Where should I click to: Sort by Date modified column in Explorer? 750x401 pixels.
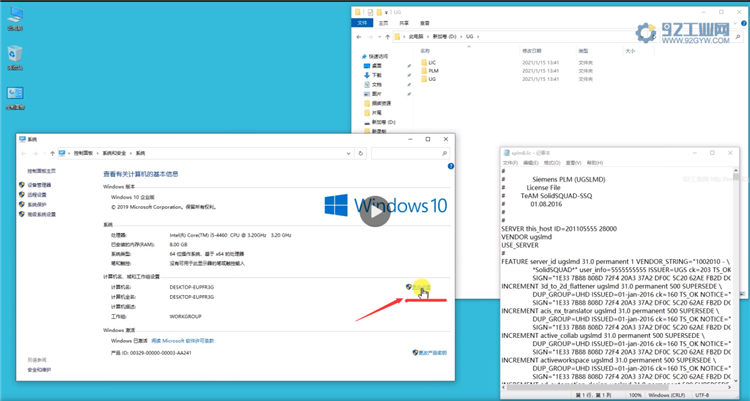click(x=532, y=51)
